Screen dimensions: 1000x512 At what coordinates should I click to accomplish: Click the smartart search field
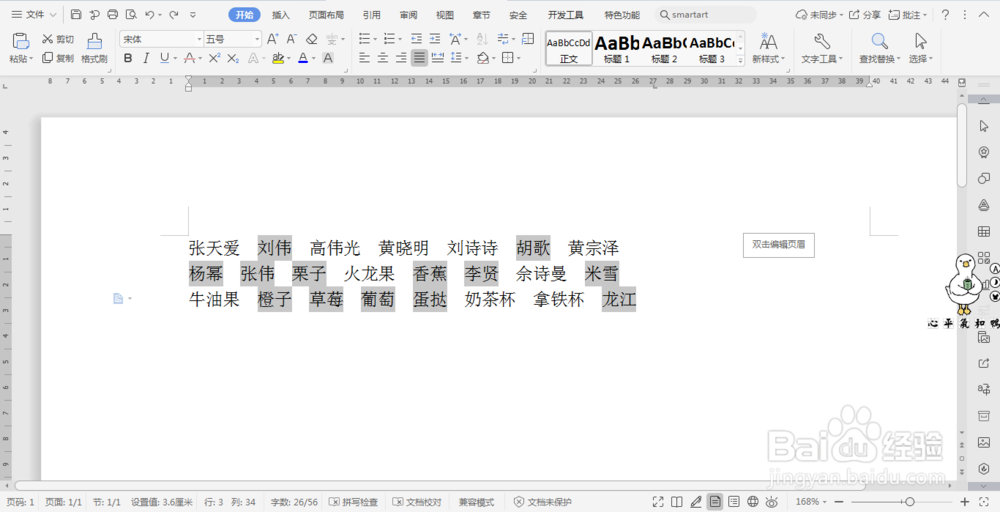(705, 15)
